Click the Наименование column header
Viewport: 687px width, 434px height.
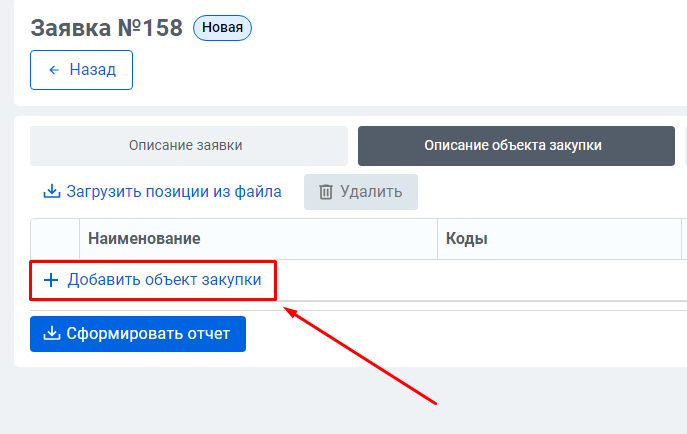pyautogui.click(x=259, y=239)
